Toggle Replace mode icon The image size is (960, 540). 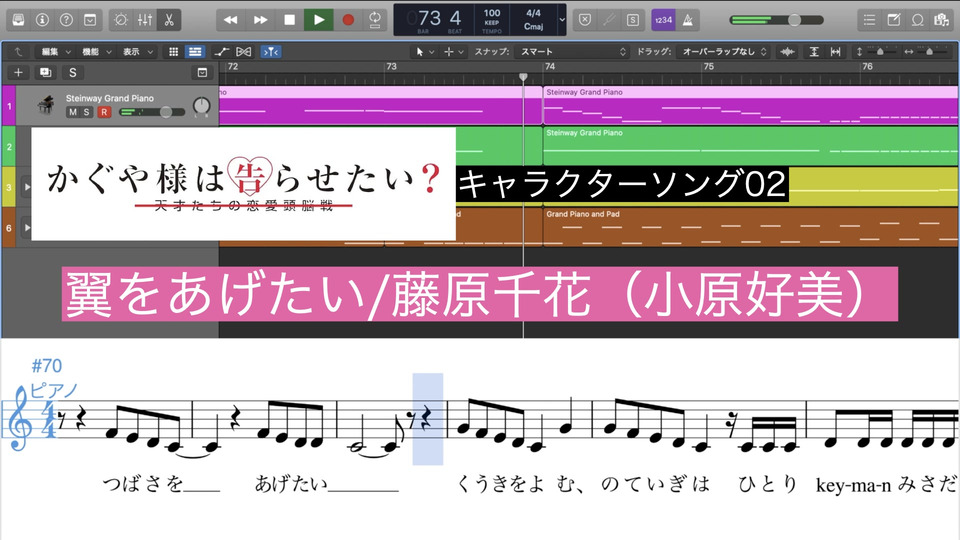tap(585, 20)
